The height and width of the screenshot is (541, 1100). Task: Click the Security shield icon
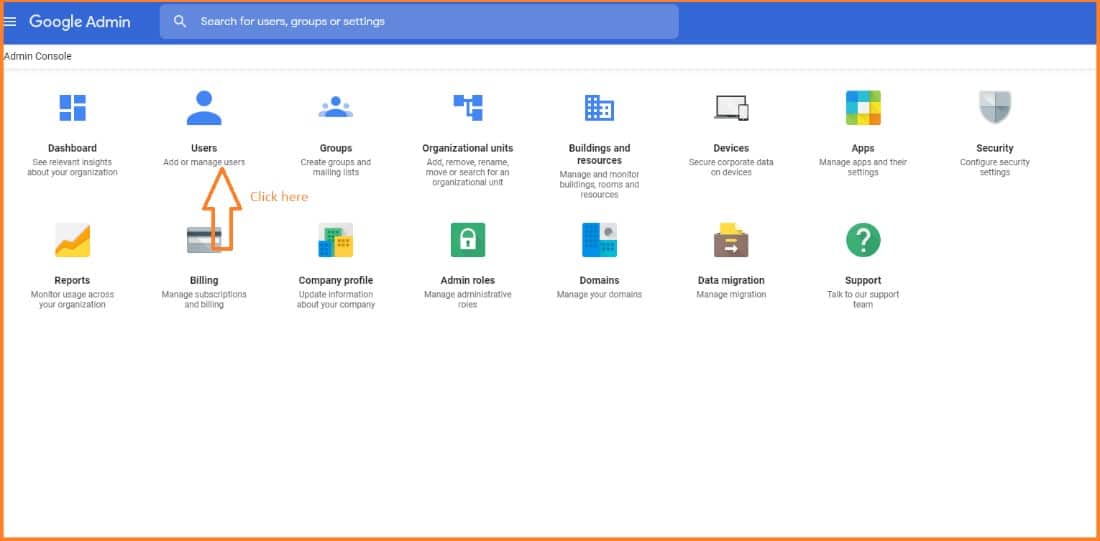pyautogui.click(x=994, y=107)
